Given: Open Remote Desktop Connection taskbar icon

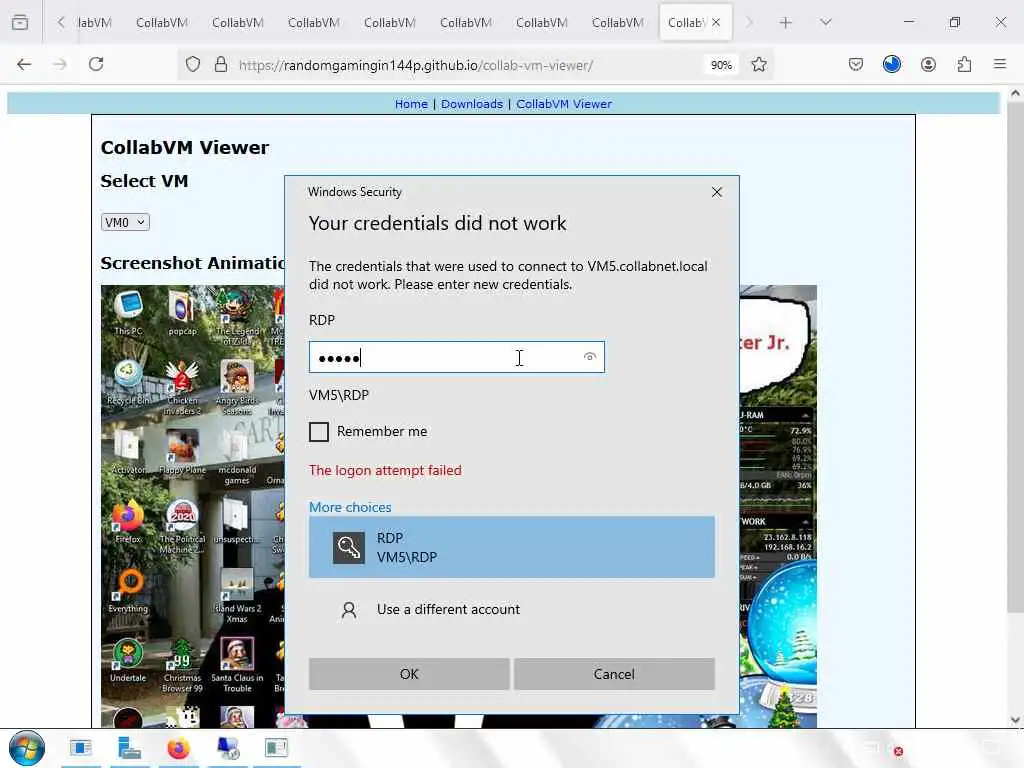Looking at the screenshot, I should pyautogui.click(x=227, y=748).
